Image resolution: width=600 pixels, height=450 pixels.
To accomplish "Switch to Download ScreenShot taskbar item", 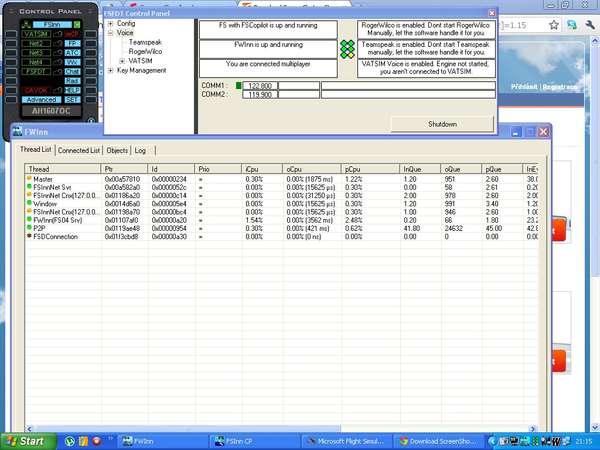I will [440, 441].
